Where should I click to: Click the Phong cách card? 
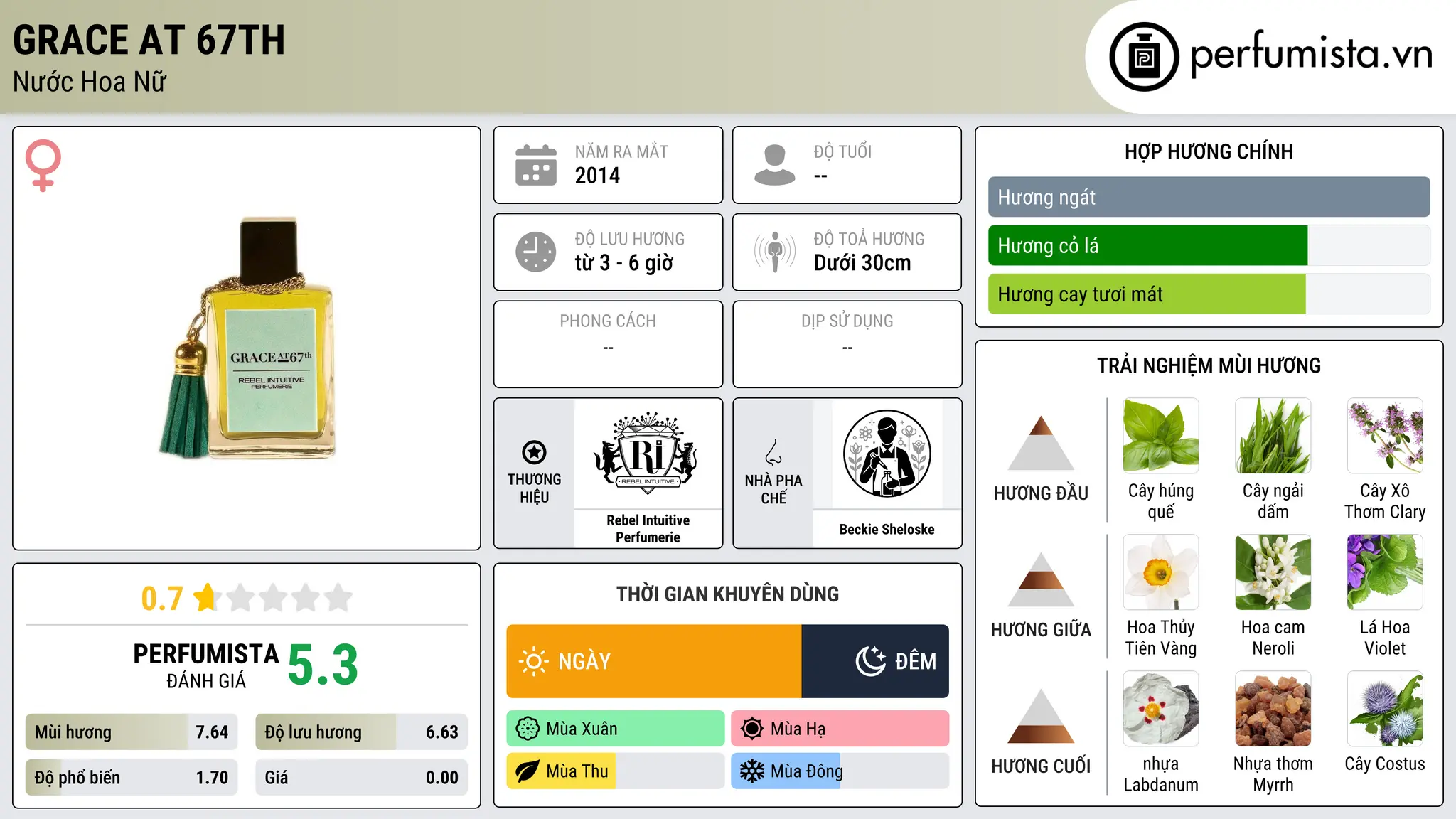click(x=608, y=344)
